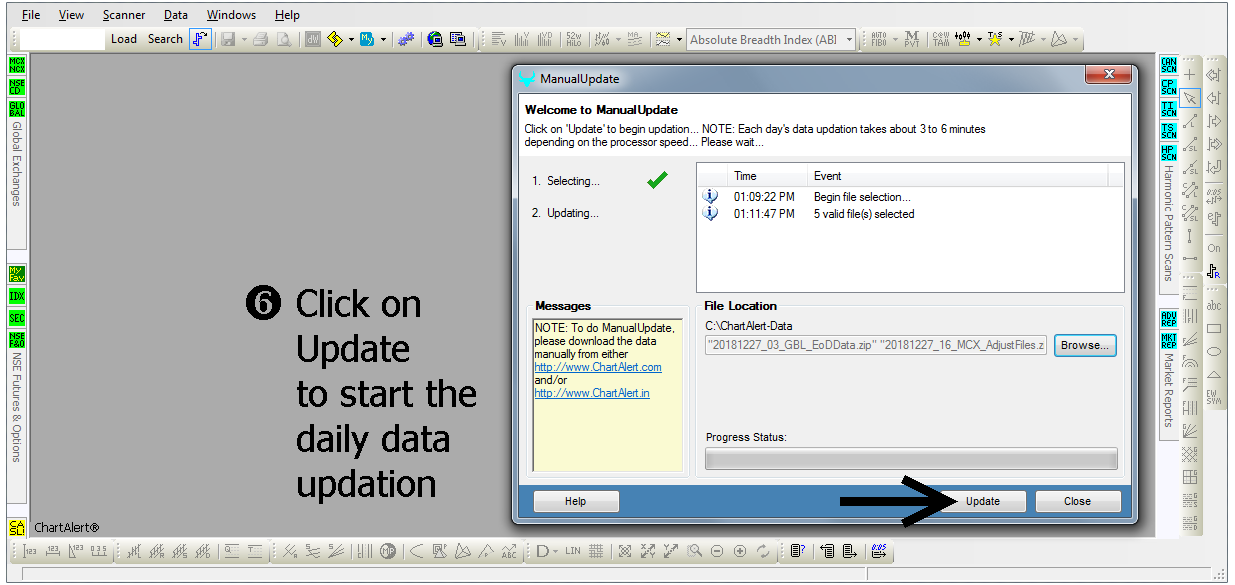The height and width of the screenshot is (585, 1235).
Task: Click the D periodicity dropdown in bottom toolbar
Action: click(548, 551)
